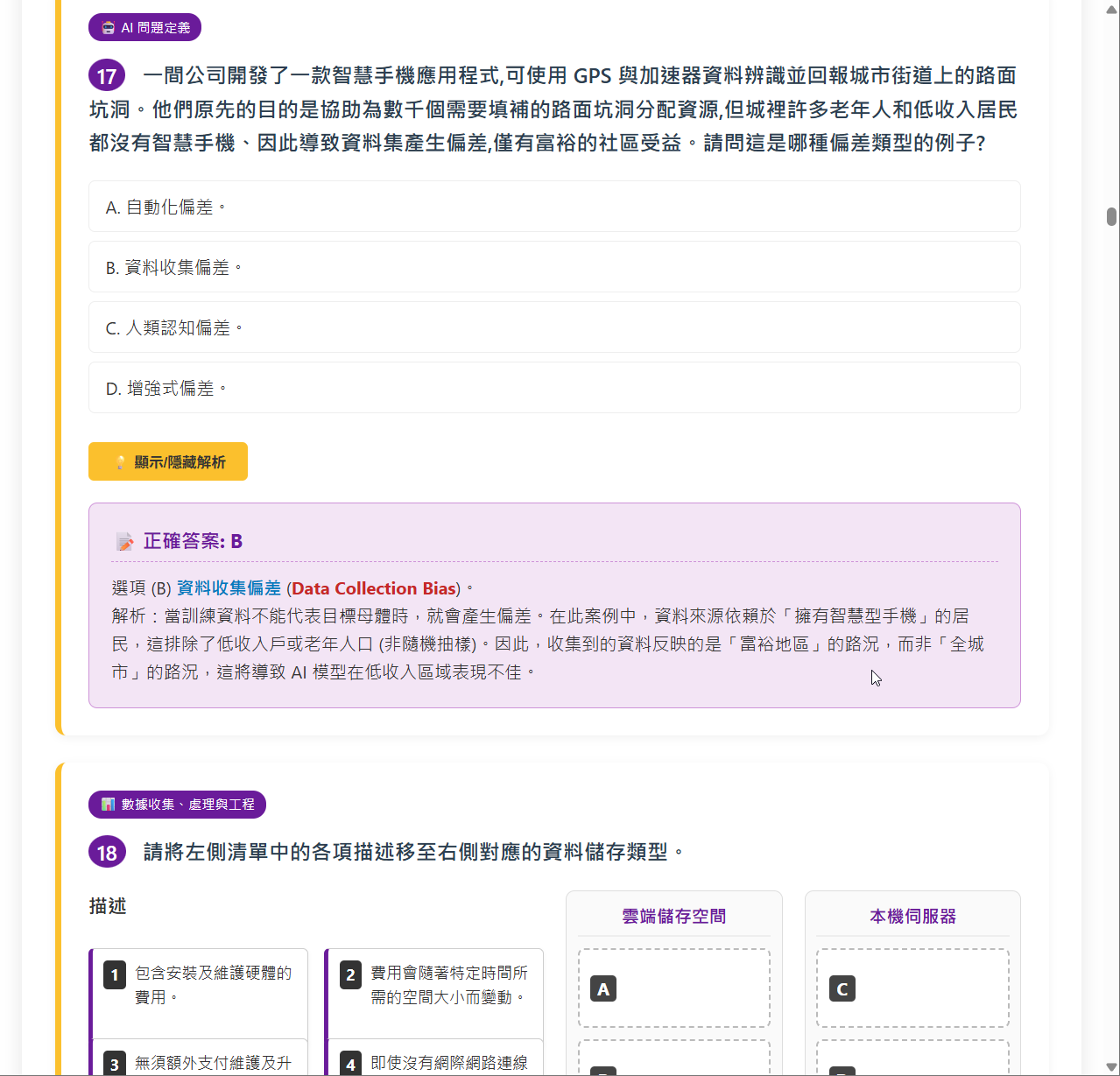Viewport: 1120px width, 1076px height.
Task: Choose answer option D. 增強式偏差
Action: [x=554, y=388]
